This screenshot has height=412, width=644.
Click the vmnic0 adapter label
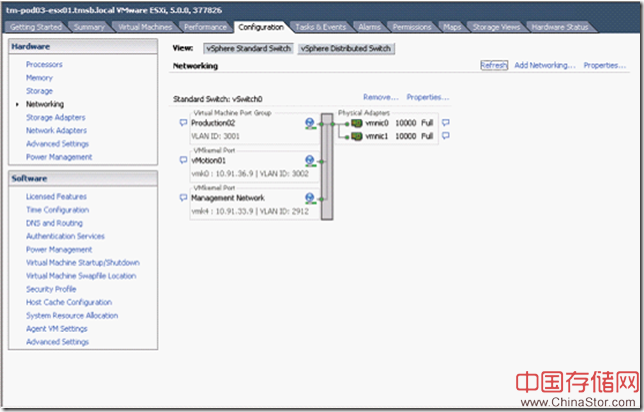click(377, 123)
